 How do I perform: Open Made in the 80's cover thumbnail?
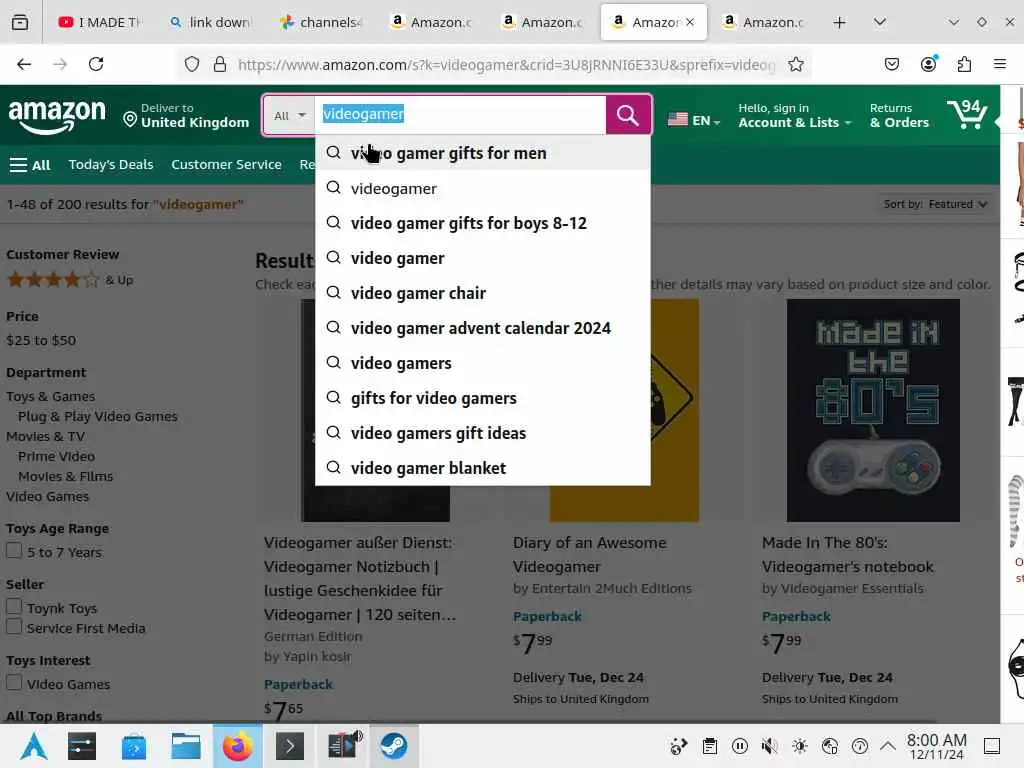click(x=873, y=410)
